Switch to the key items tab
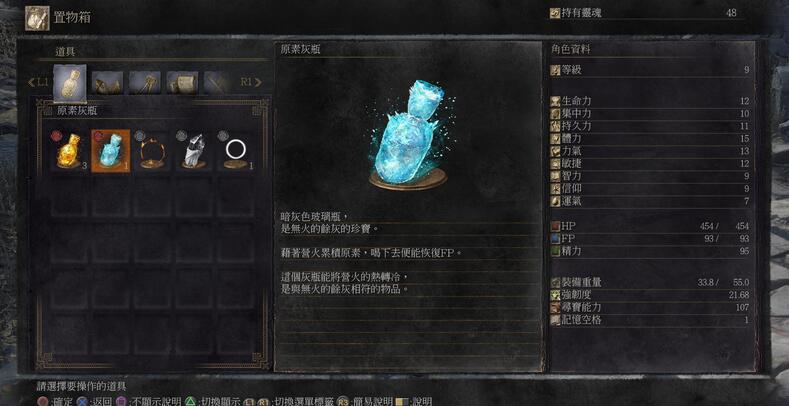The image size is (789, 406). point(144,83)
